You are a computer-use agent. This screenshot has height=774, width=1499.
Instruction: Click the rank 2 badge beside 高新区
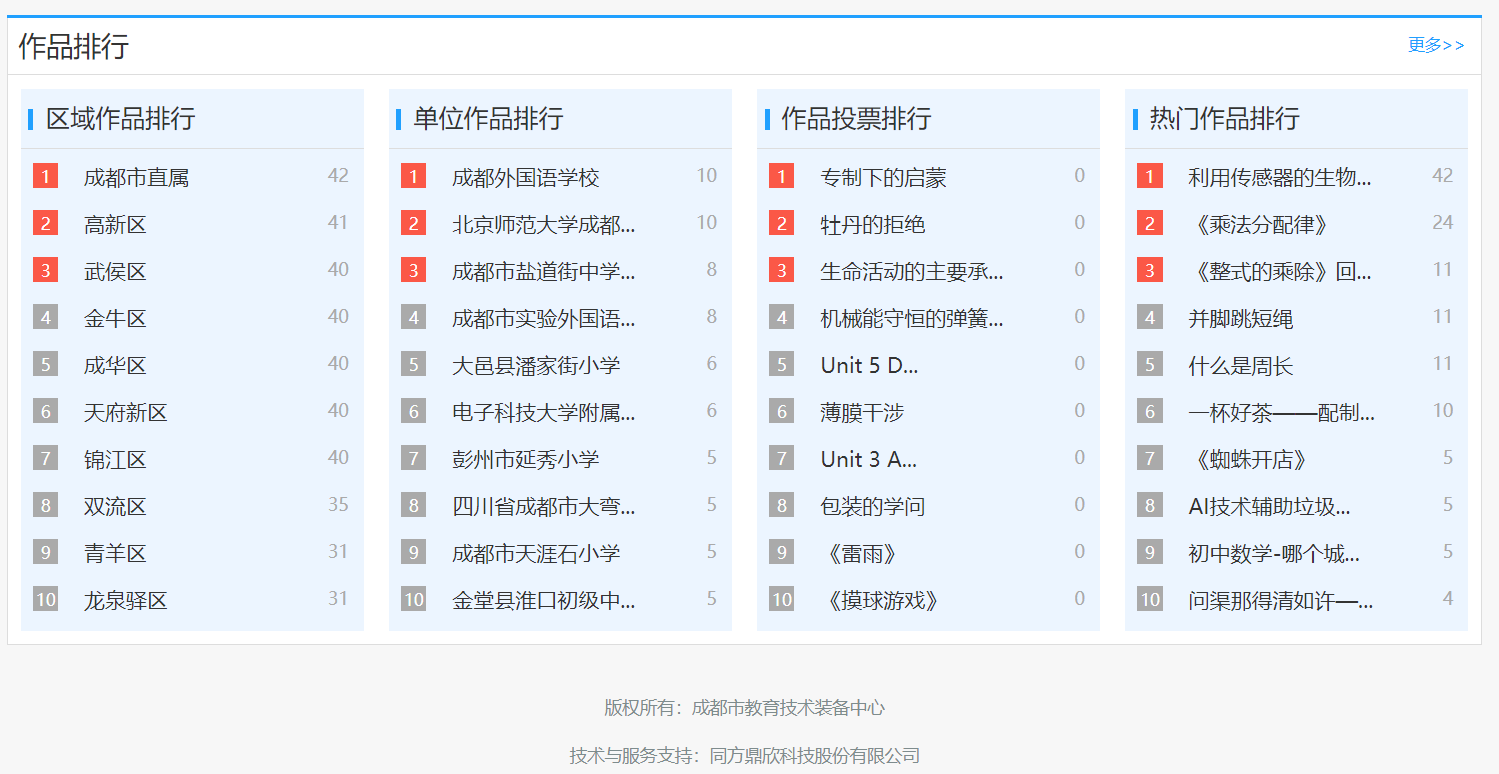click(45, 224)
